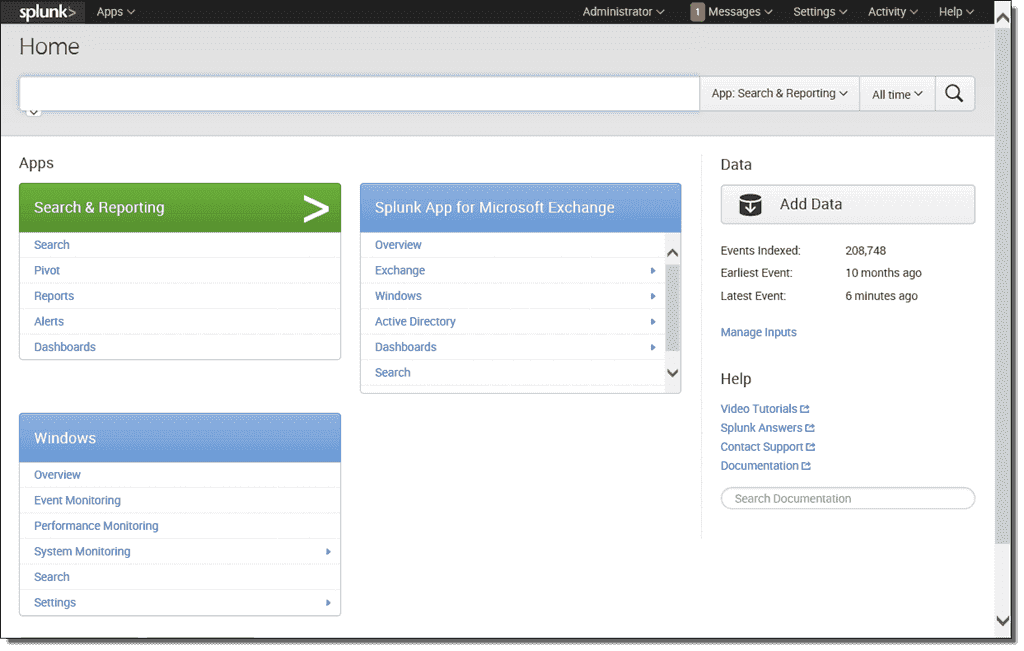Click the external link icon beside Video Tutorials
The width and height of the screenshot is (1024, 651).
tap(804, 408)
